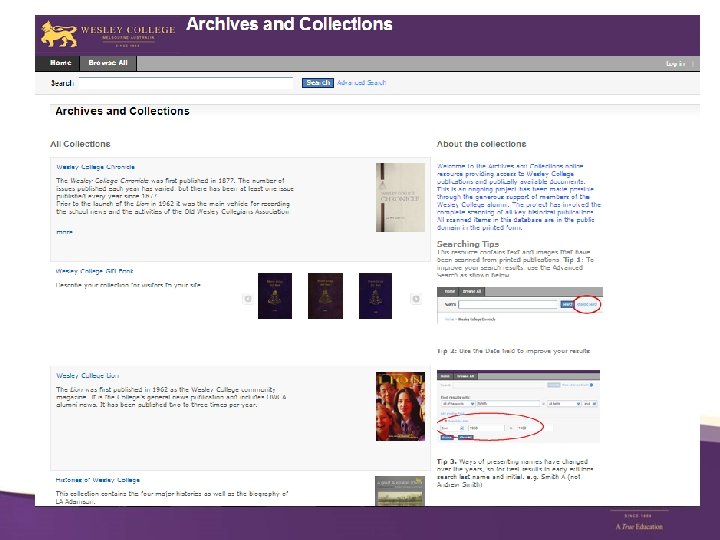Viewport: 720px width, 540px height.
Task: Click the Tip 1 advanced search example image
Action: tap(520, 305)
